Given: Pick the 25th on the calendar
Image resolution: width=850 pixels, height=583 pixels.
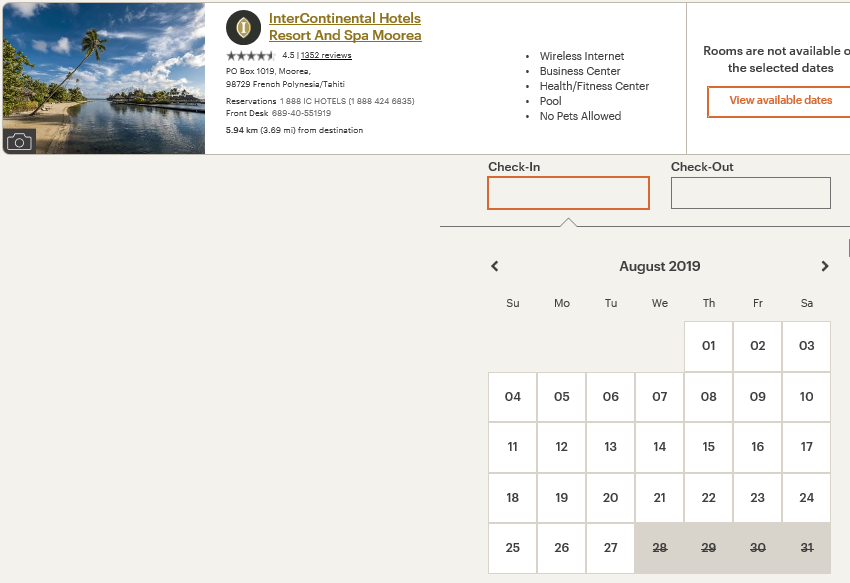Looking at the screenshot, I should (x=513, y=548).
